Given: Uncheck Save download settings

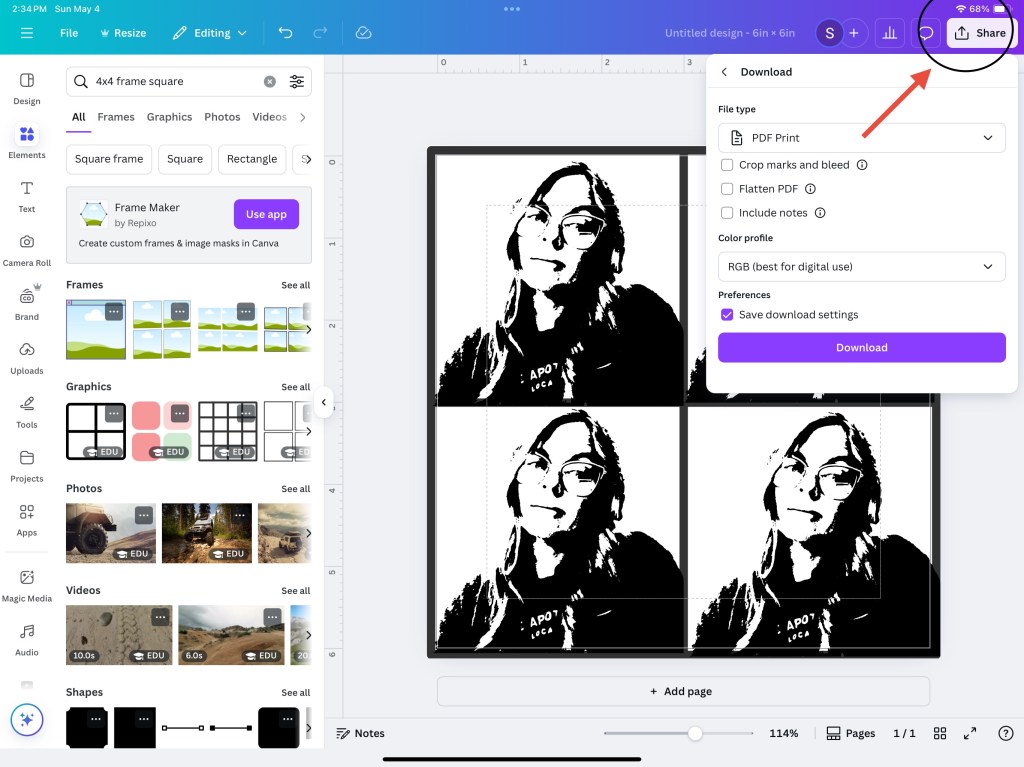Looking at the screenshot, I should tap(727, 315).
